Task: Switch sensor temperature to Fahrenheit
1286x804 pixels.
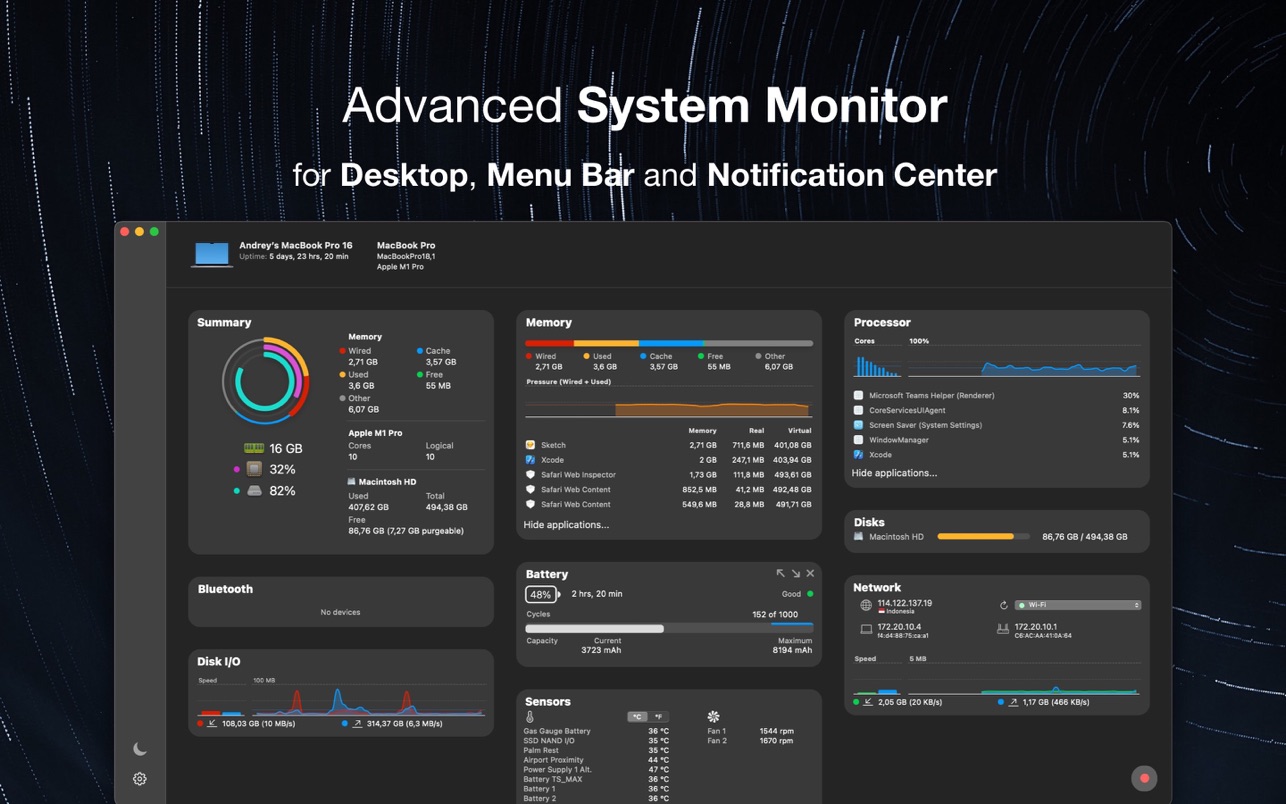Action: (x=658, y=717)
